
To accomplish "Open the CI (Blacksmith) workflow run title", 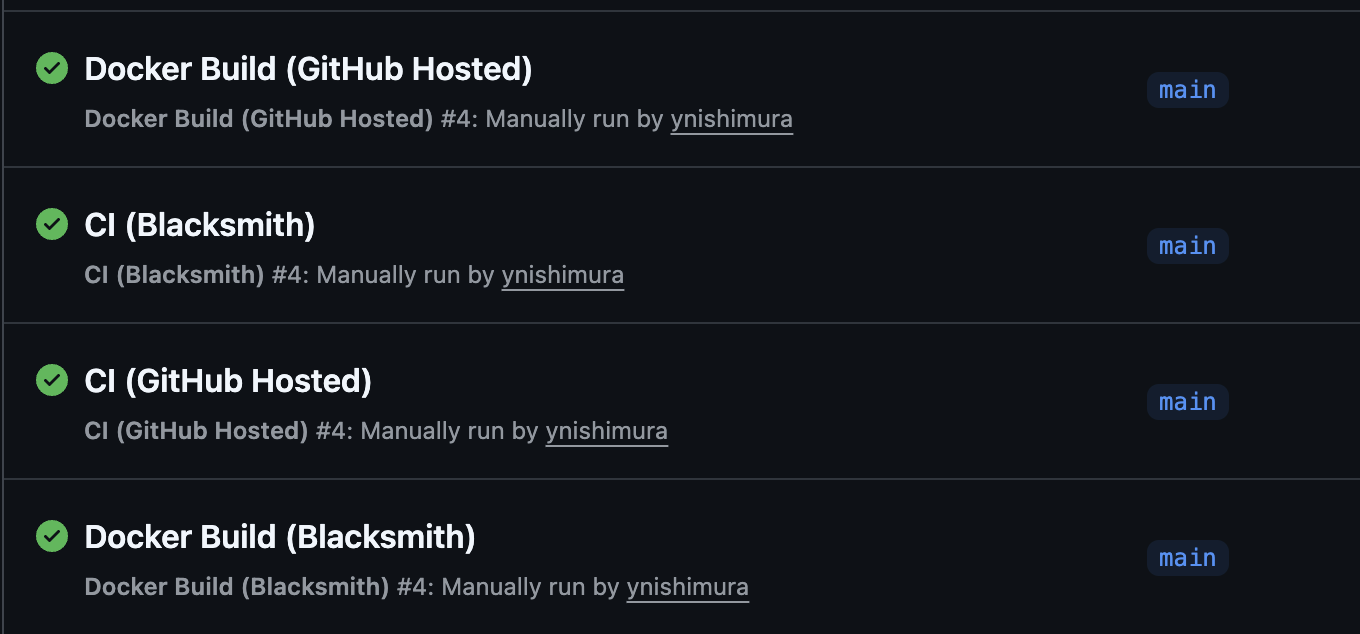I will [x=200, y=225].
